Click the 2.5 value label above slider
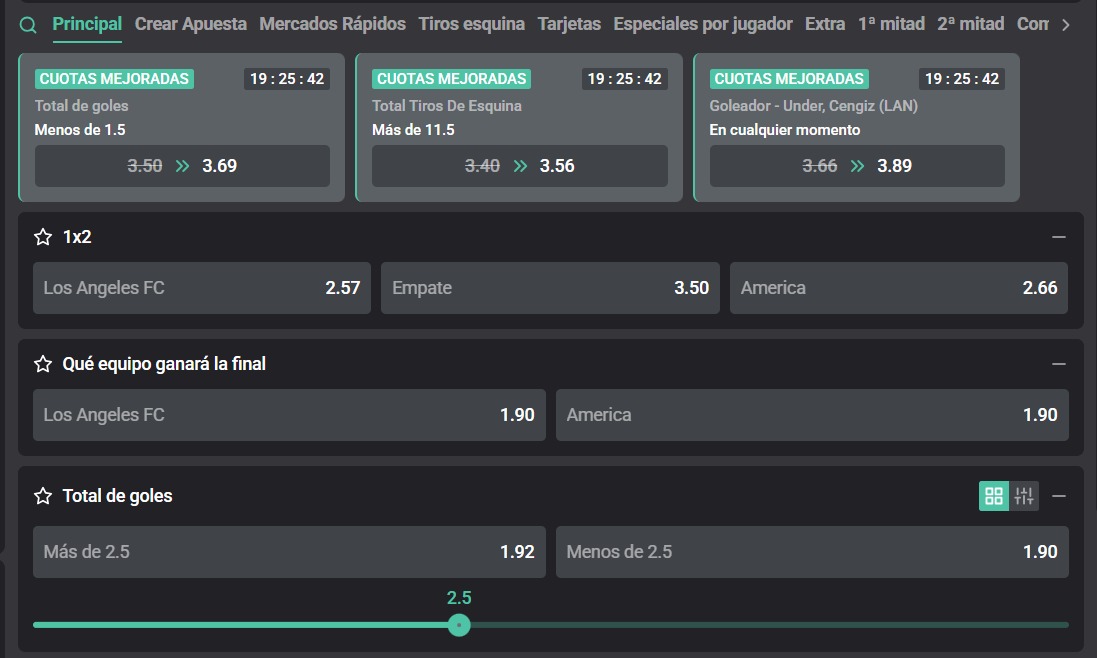 [459, 598]
